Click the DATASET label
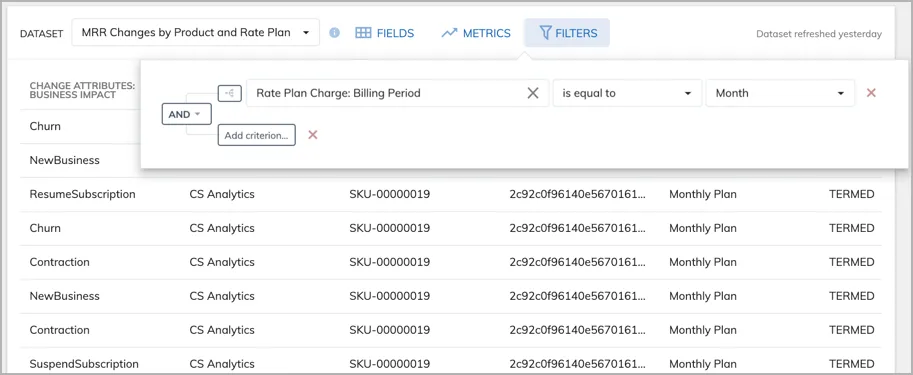 [41, 34]
